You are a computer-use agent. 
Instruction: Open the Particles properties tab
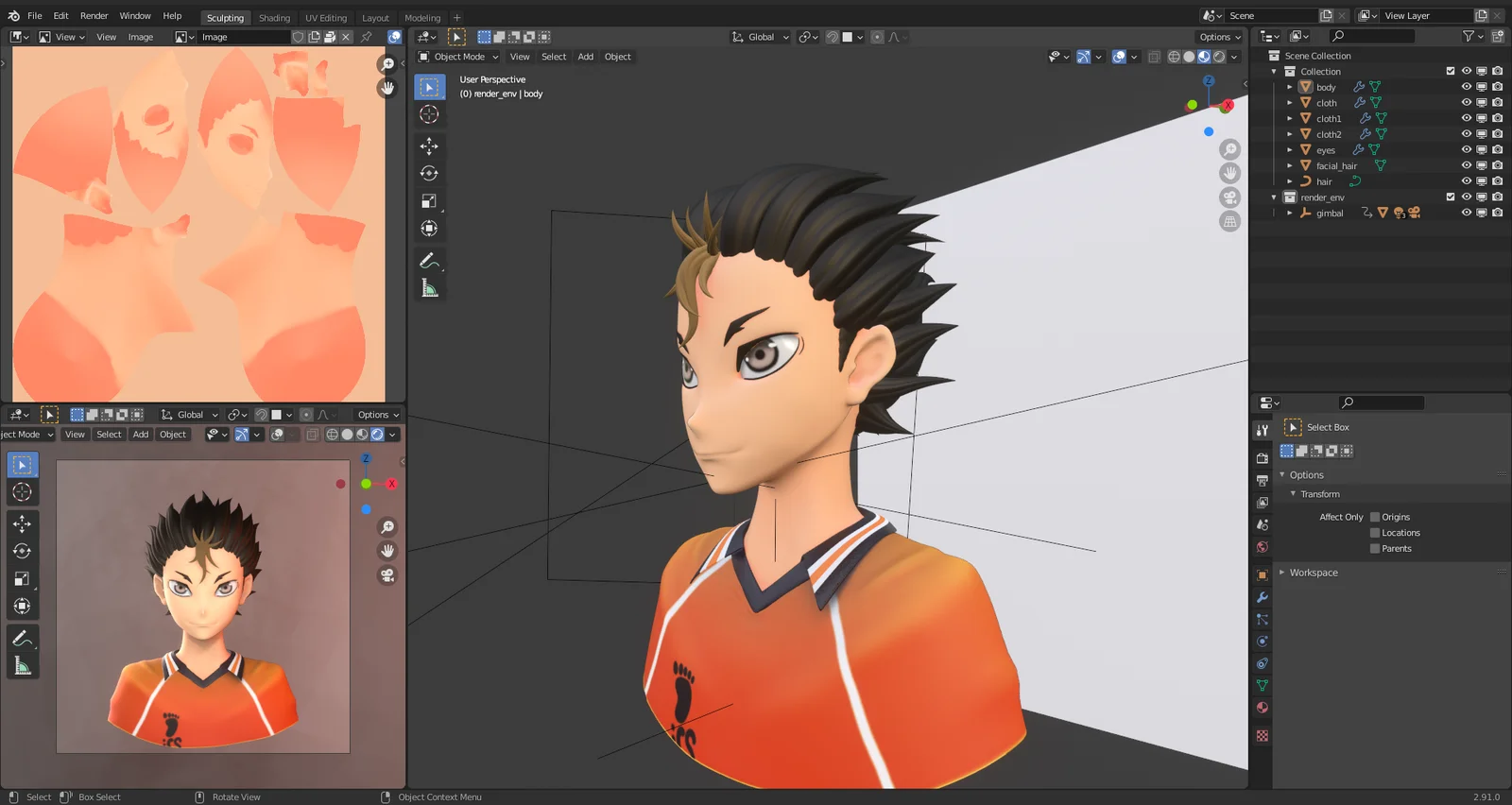[1263, 620]
